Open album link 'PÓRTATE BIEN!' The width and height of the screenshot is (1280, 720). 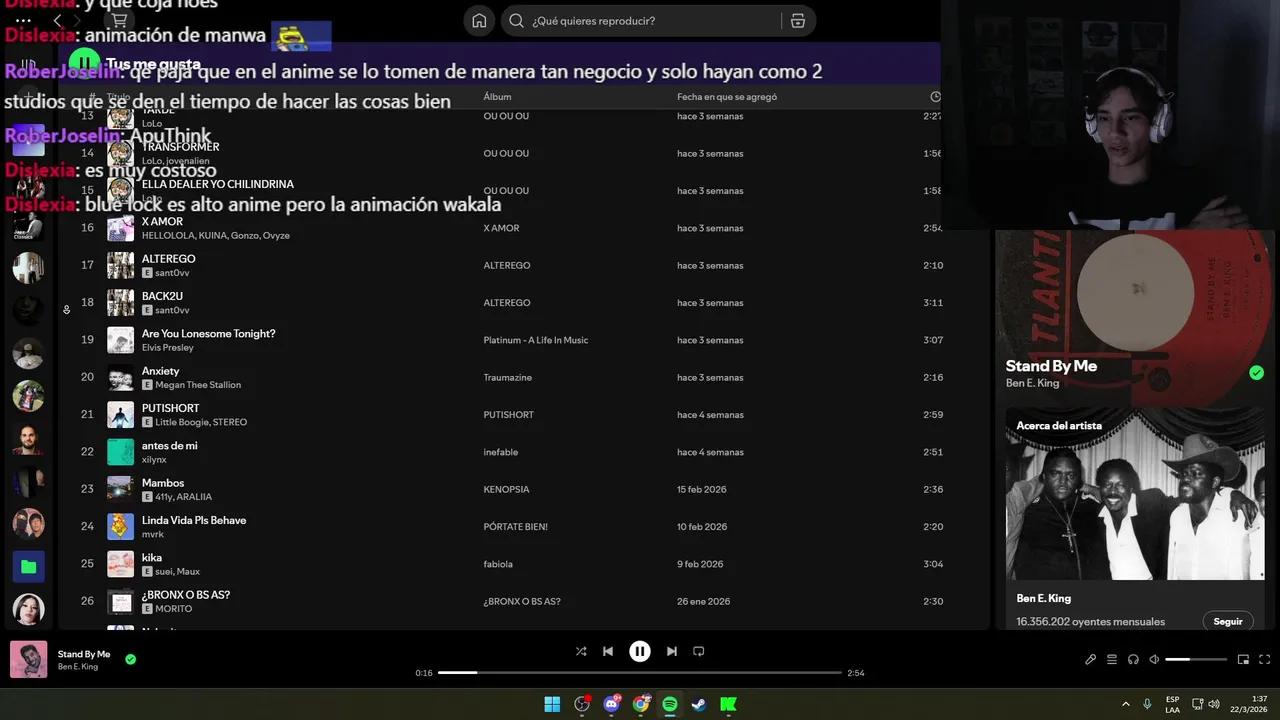[515, 527]
